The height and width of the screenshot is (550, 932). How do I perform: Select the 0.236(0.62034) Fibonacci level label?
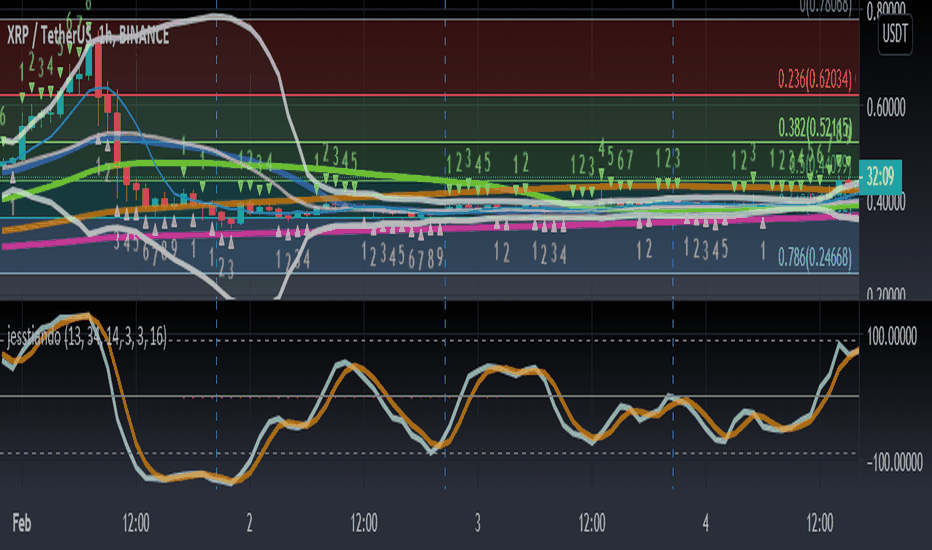(x=815, y=79)
